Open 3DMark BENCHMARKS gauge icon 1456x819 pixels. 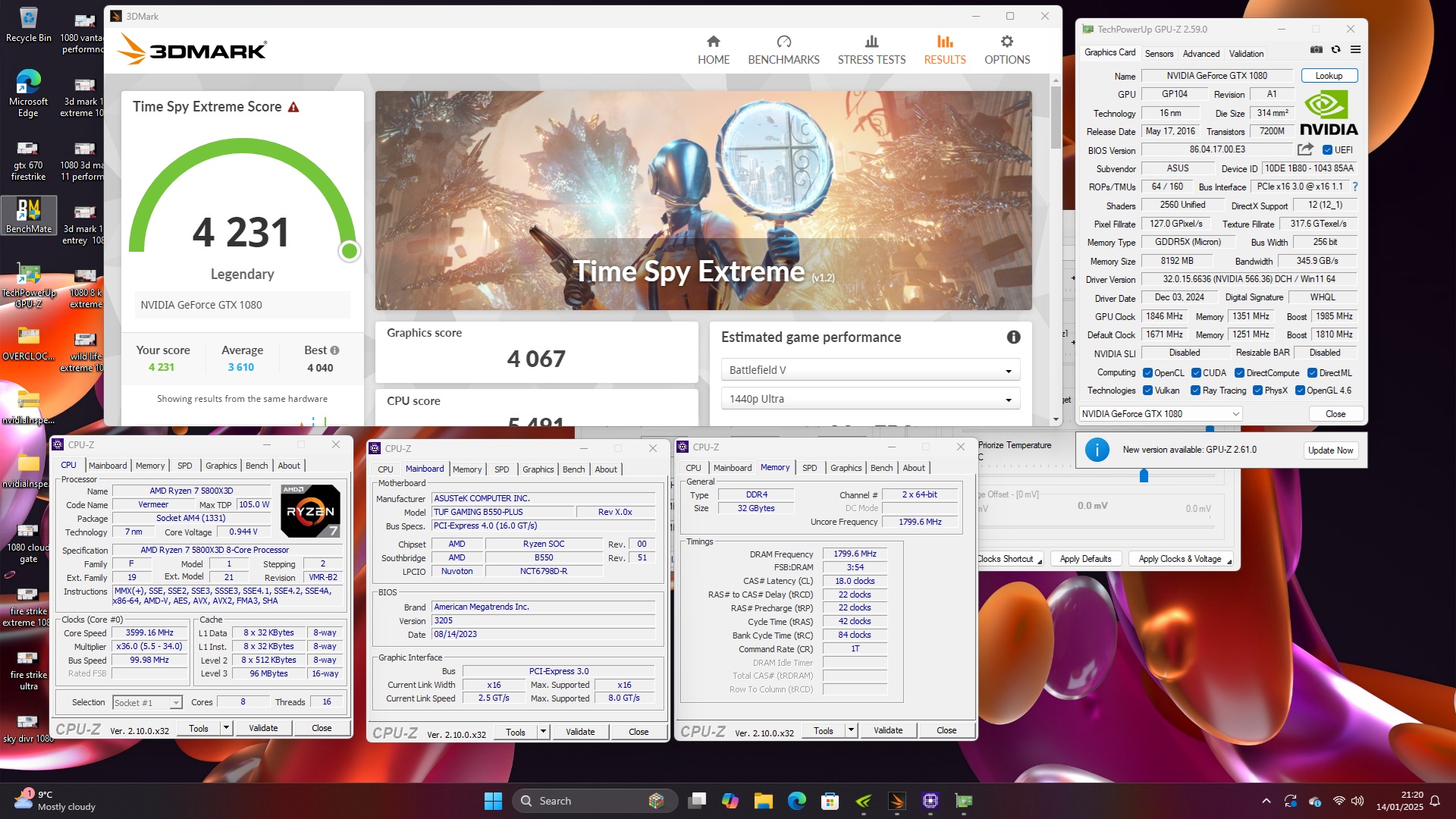[x=783, y=42]
